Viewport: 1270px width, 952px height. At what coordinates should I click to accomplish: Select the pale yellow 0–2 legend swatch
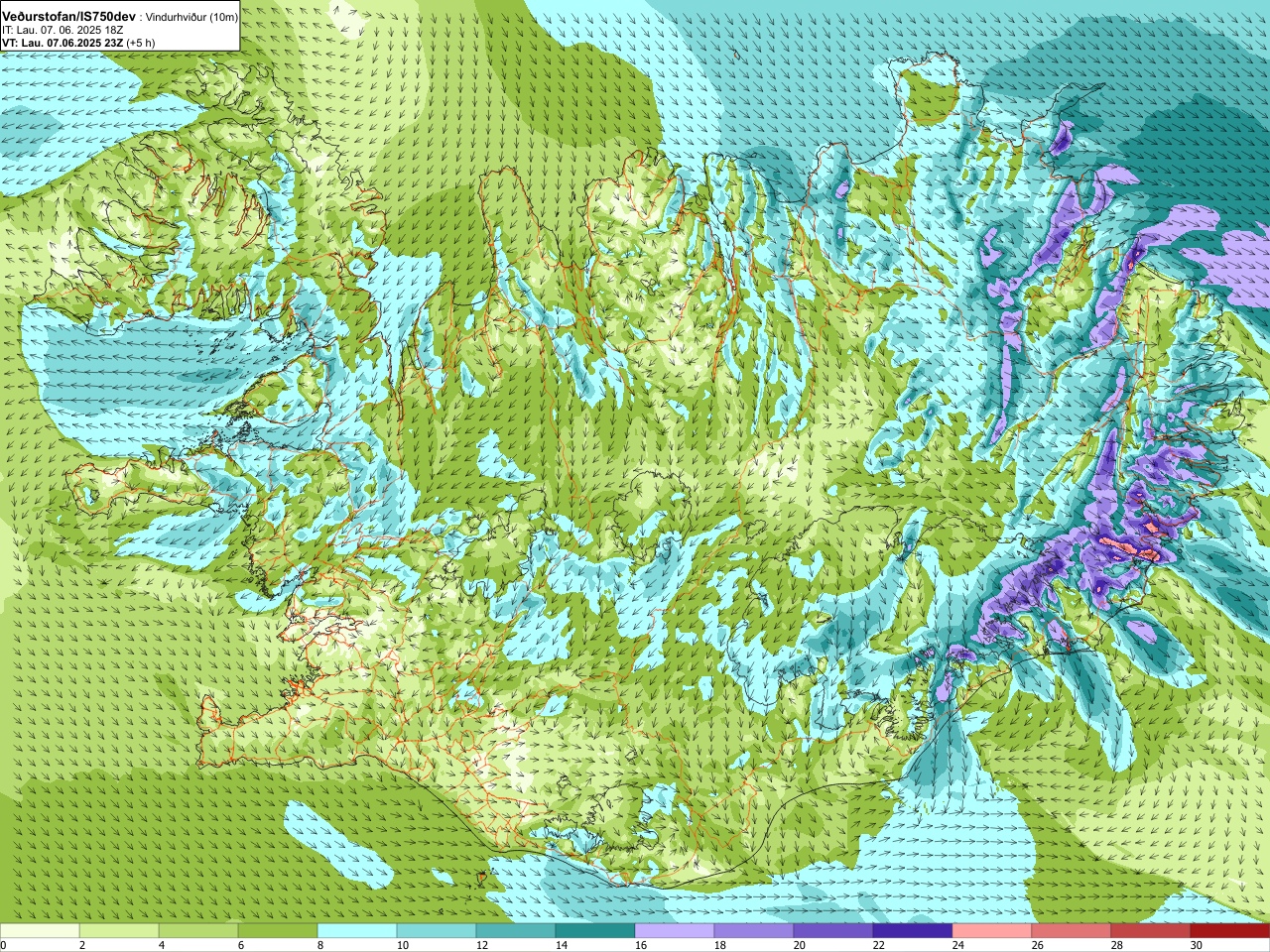[x=40, y=931]
